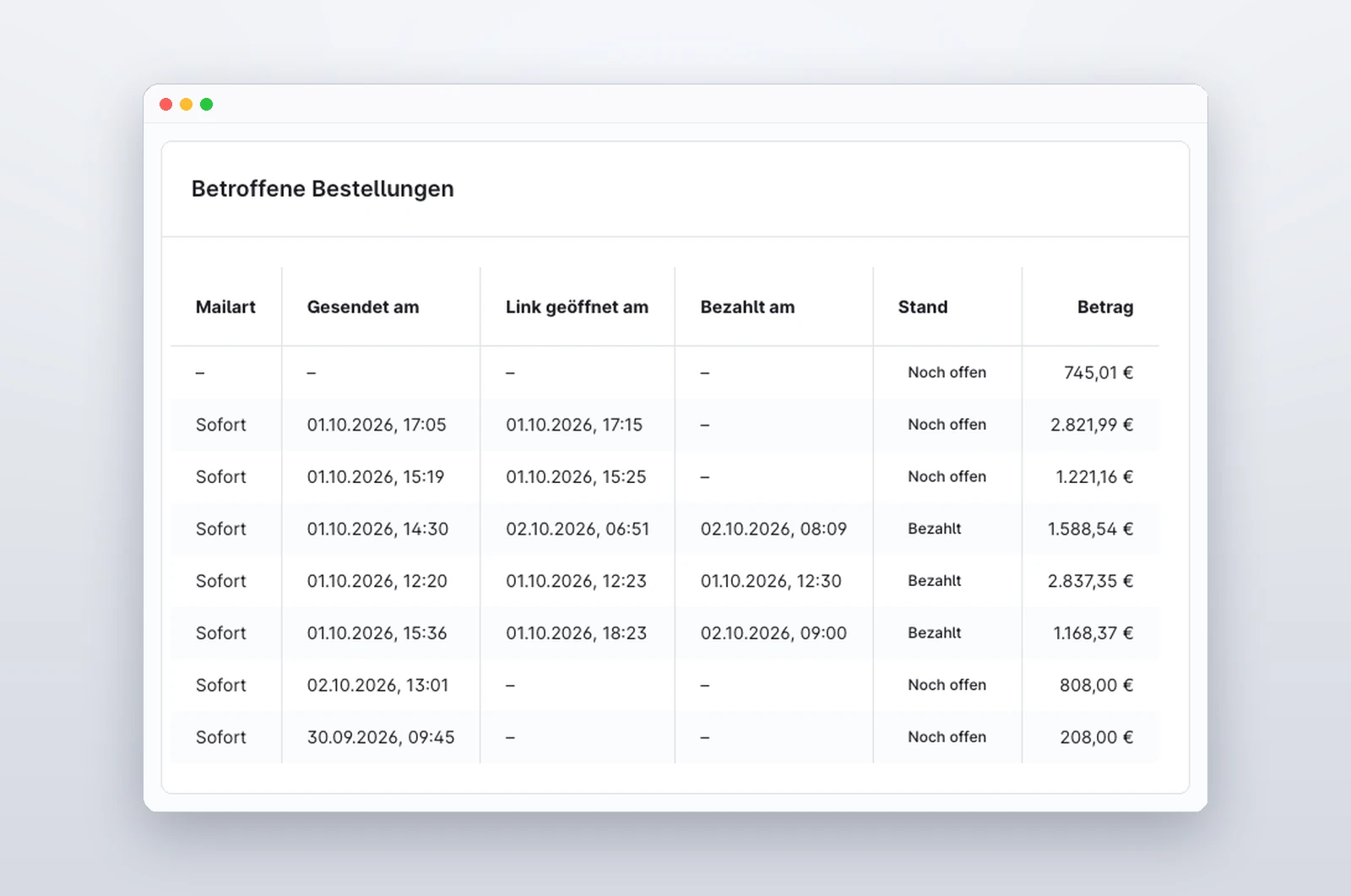Select the amount 208,00 €
Image resolution: width=1351 pixels, height=896 pixels.
pyautogui.click(x=1097, y=737)
